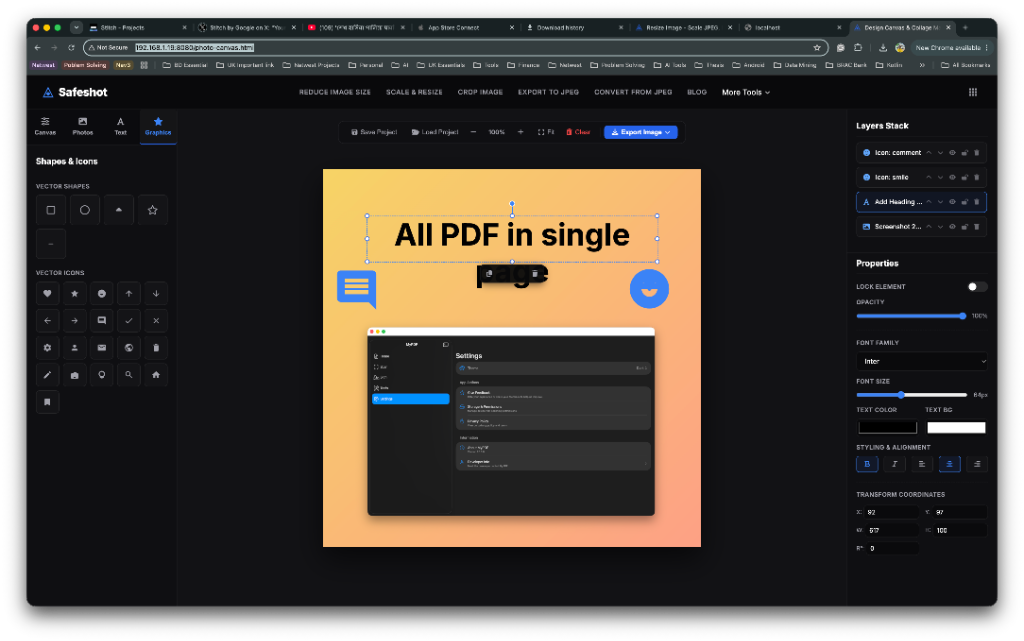
Task: Click the Save Project button
Action: [374, 132]
